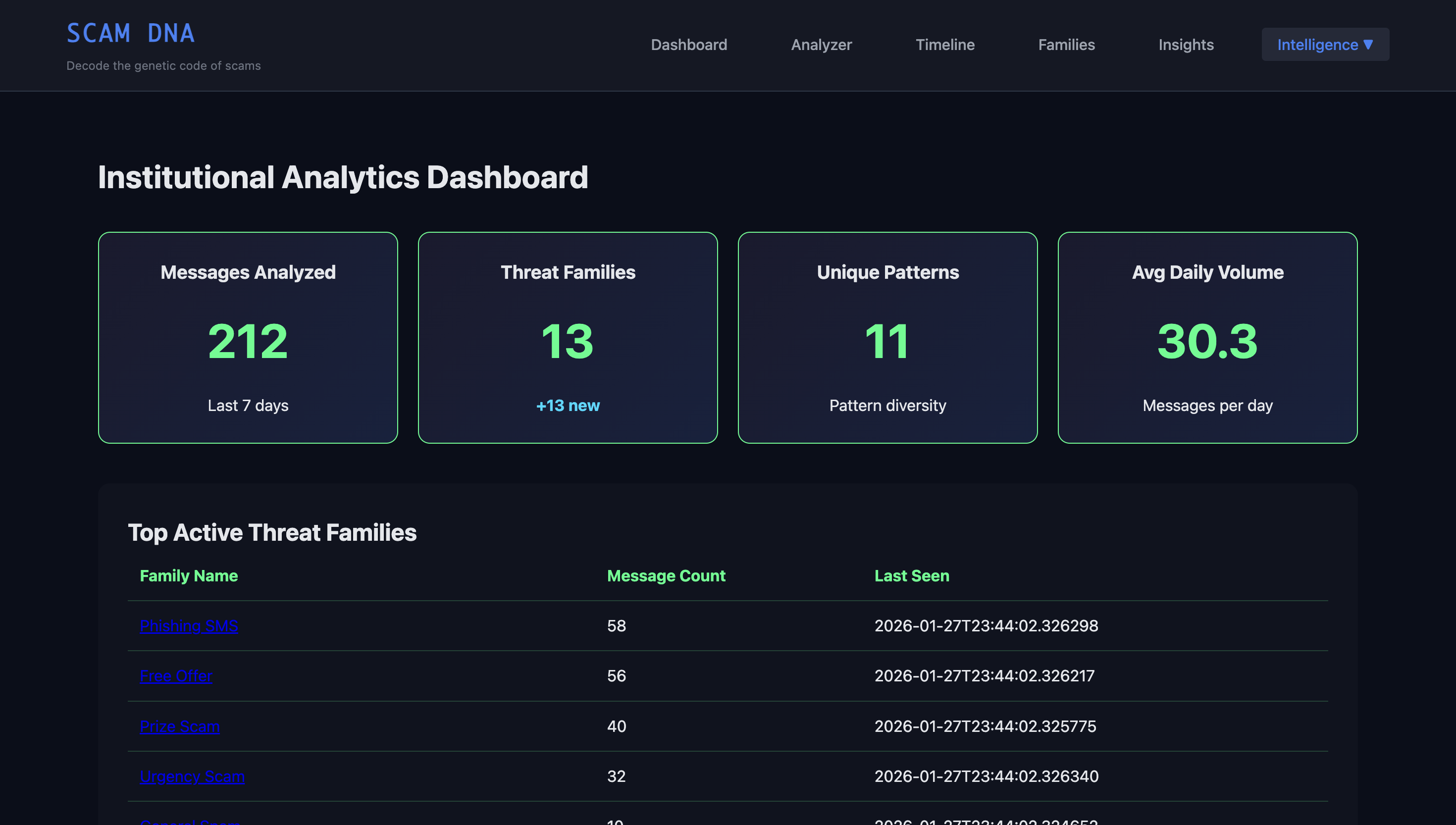This screenshot has width=1456, height=825.
Task: Click the Threat Families stat card
Action: pyautogui.click(x=567, y=337)
